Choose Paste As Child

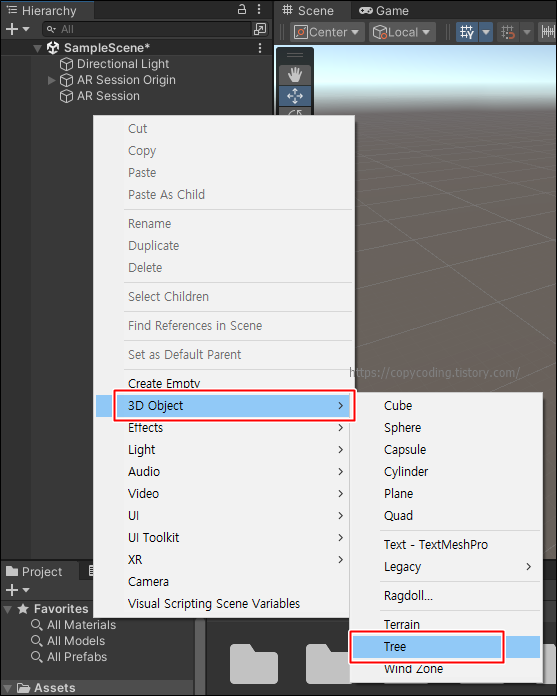click(225, 194)
